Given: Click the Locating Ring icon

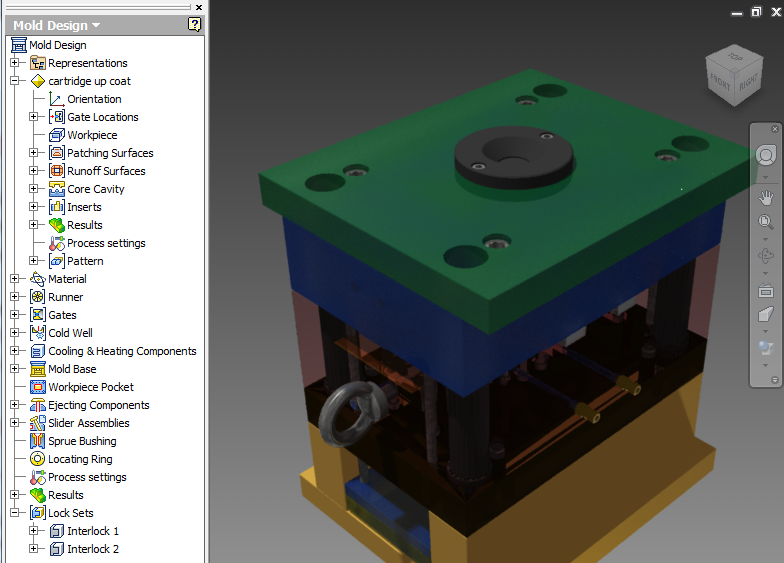Looking at the screenshot, I should (x=38, y=459).
